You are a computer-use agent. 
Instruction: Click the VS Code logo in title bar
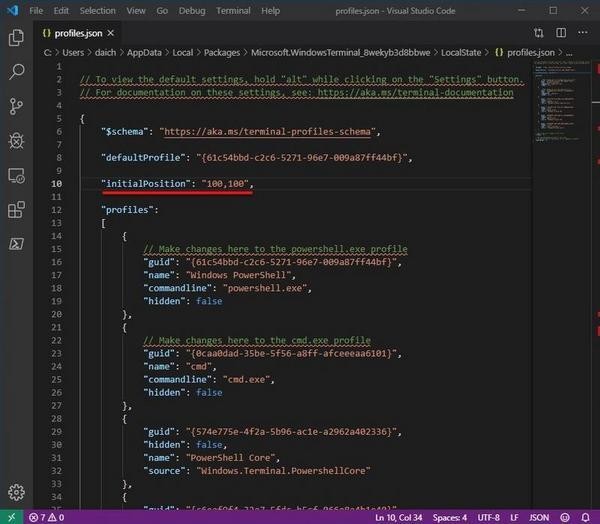[x=13, y=10]
